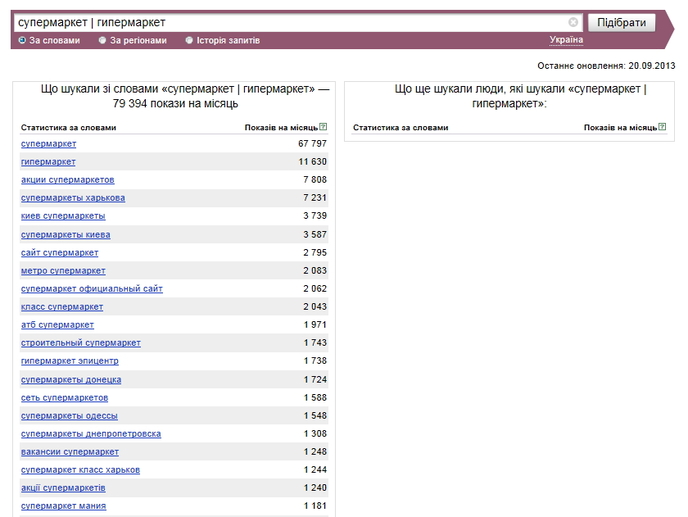
Task: Click the value '1 743' in the table
Action: pyautogui.click(x=315, y=343)
